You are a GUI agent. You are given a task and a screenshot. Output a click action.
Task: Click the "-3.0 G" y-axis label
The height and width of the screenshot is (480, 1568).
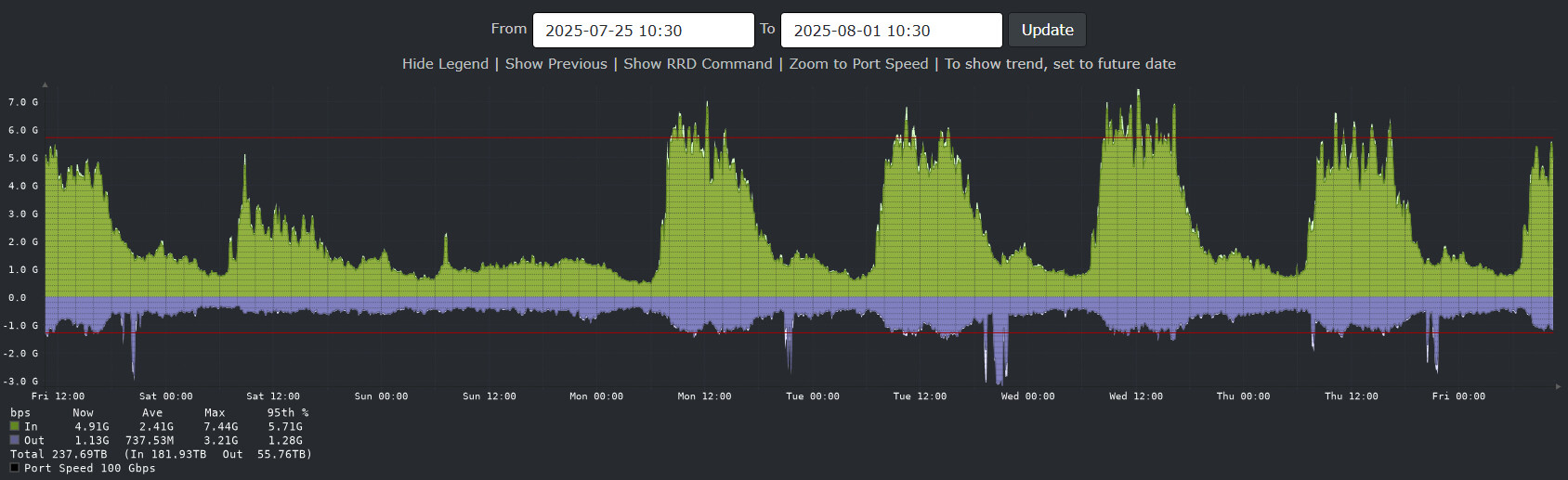(21, 382)
